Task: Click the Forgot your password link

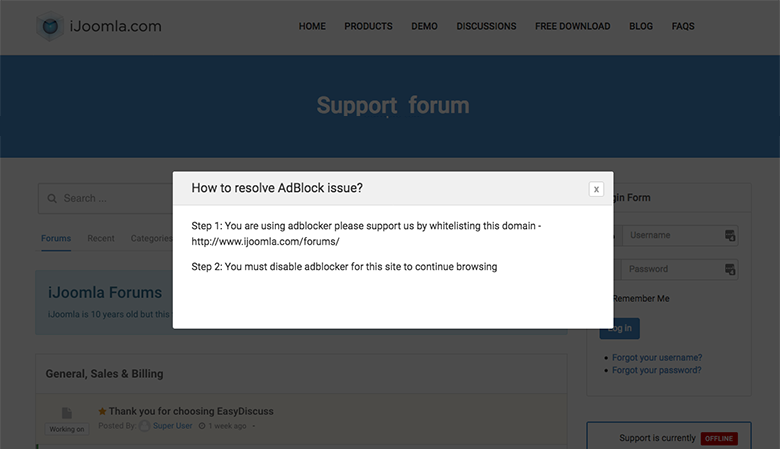Action: tap(656, 370)
